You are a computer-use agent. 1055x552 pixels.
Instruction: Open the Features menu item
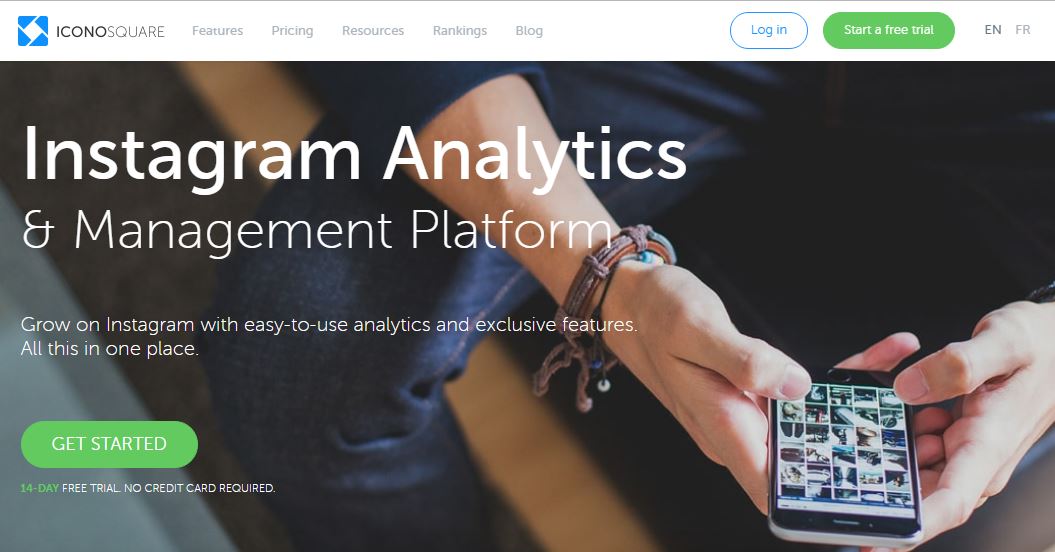(x=217, y=31)
